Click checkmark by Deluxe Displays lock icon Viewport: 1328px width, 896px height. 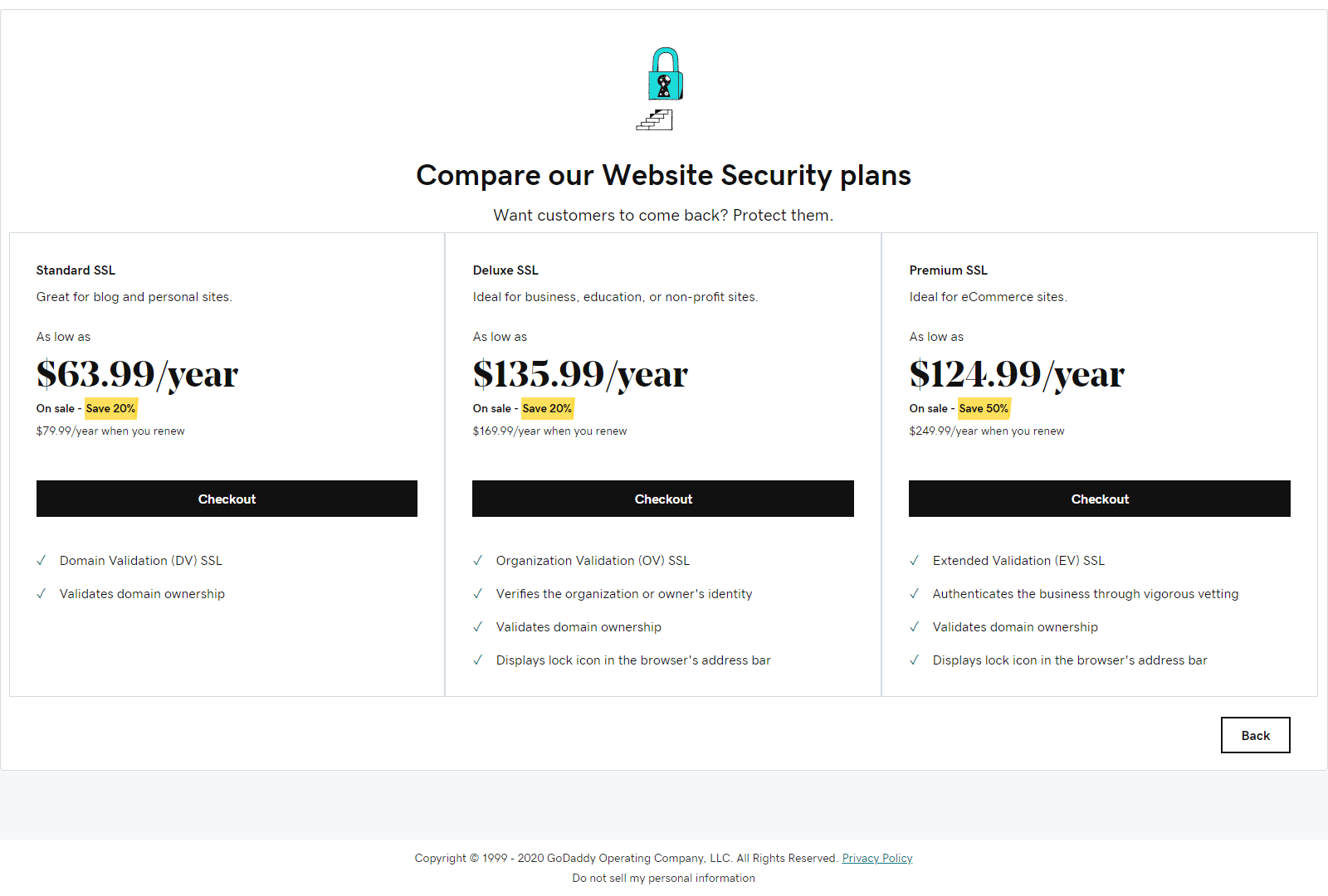(478, 660)
